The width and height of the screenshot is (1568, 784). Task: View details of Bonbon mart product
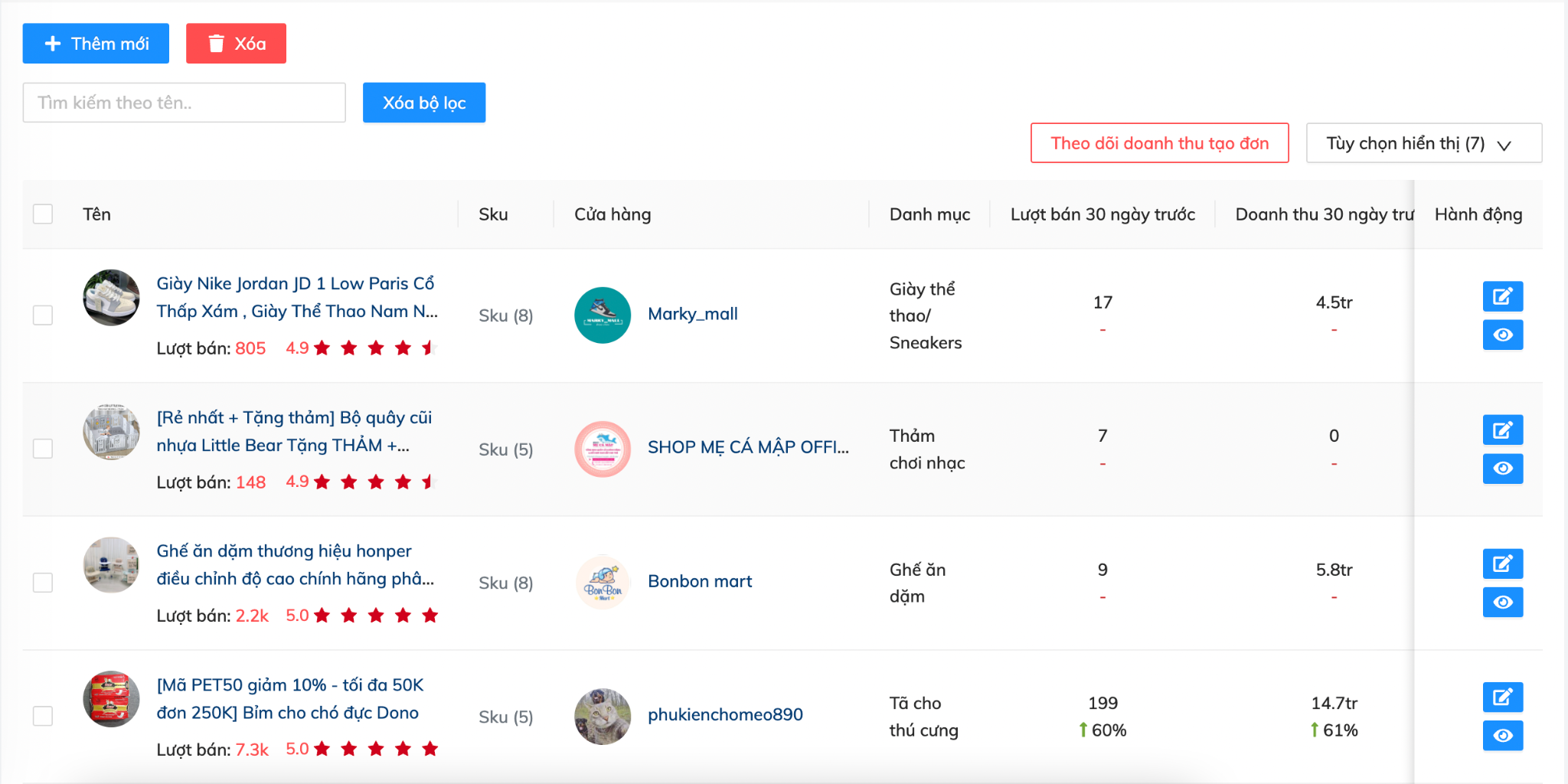[x=1502, y=603]
